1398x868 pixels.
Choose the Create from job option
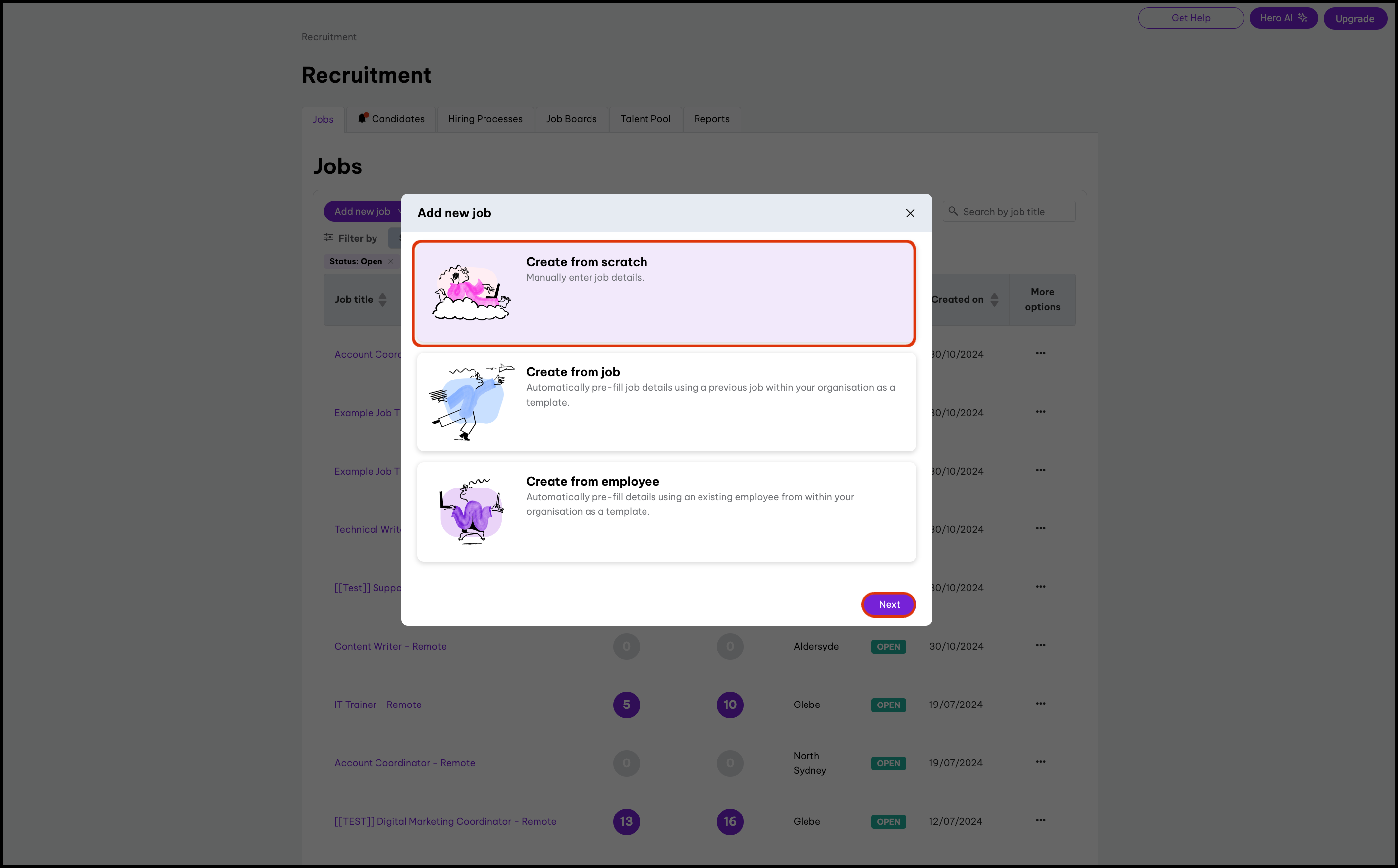pyautogui.click(x=666, y=402)
